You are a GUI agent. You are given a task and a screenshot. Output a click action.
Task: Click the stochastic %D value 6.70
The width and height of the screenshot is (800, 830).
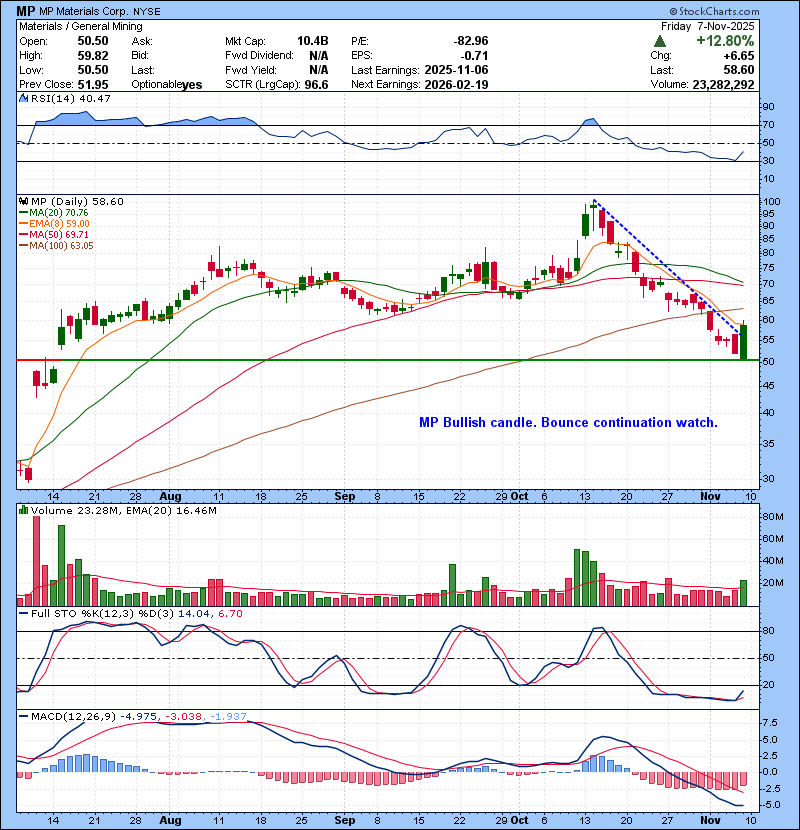[x=230, y=614]
